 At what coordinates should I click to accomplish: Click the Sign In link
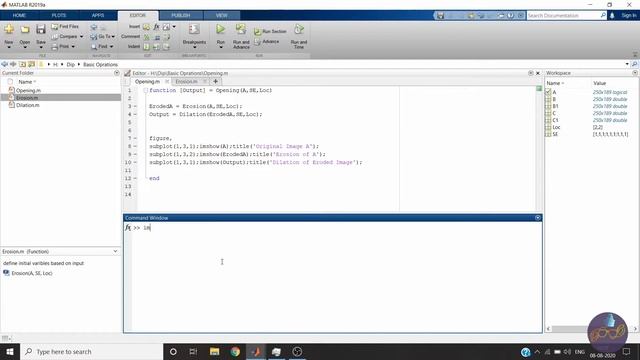pyautogui.click(x=629, y=16)
